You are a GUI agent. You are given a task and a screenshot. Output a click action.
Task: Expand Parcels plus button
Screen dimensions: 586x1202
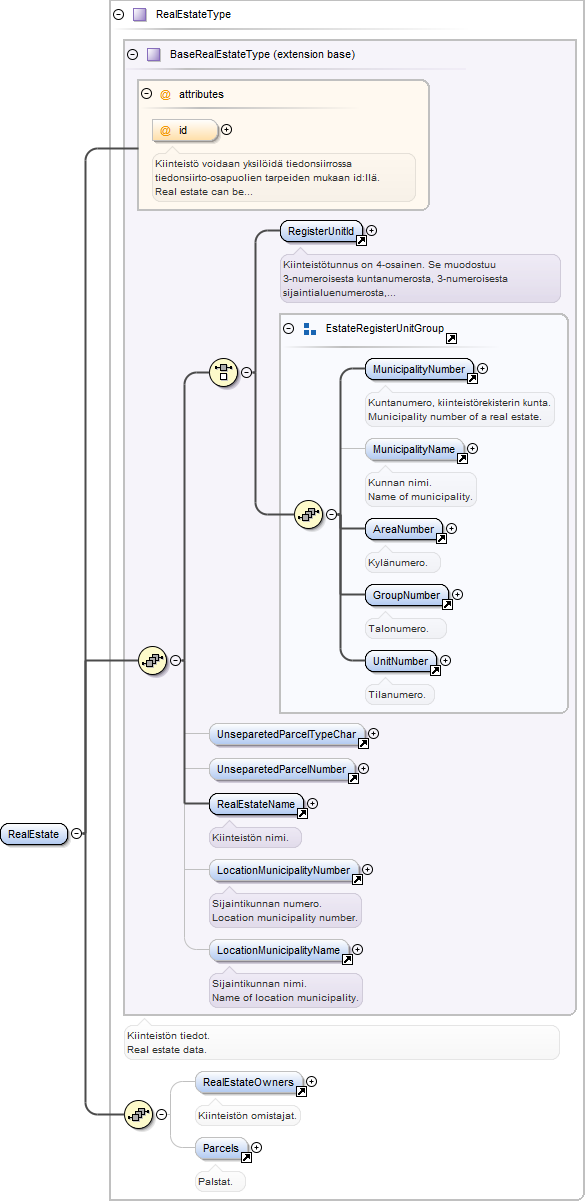257,1148
